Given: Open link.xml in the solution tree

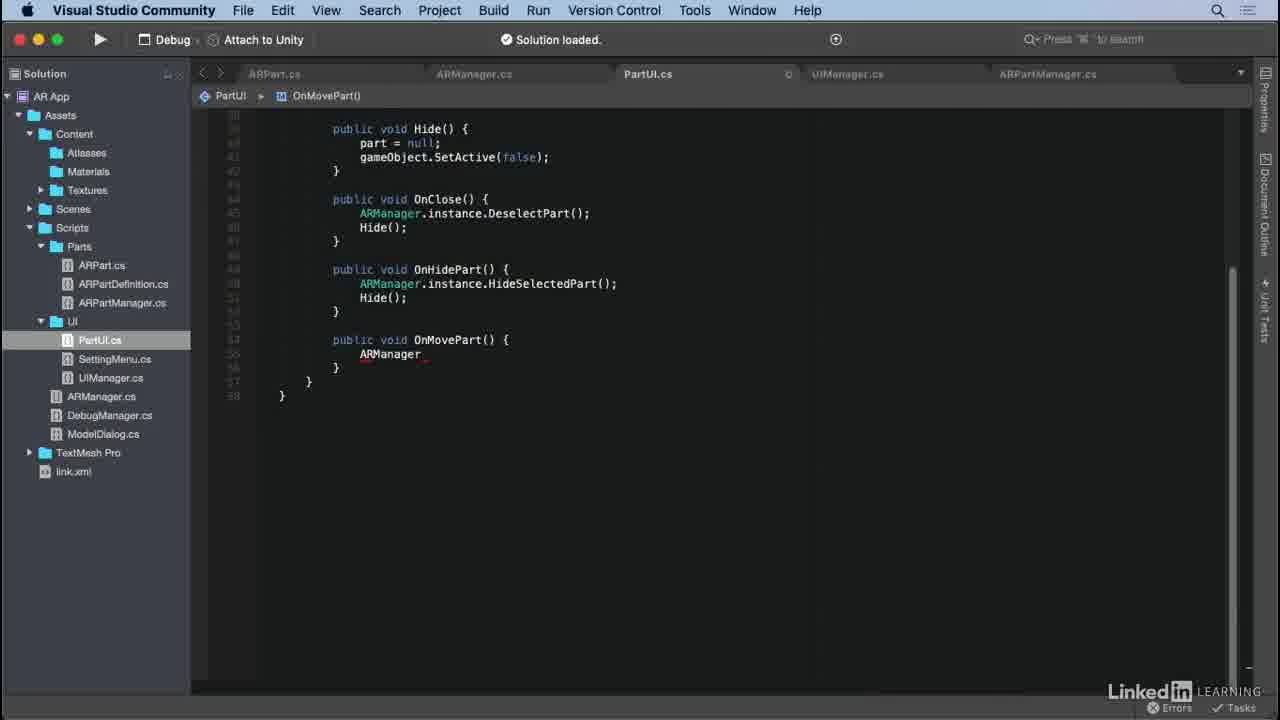Looking at the screenshot, I should click(73, 472).
